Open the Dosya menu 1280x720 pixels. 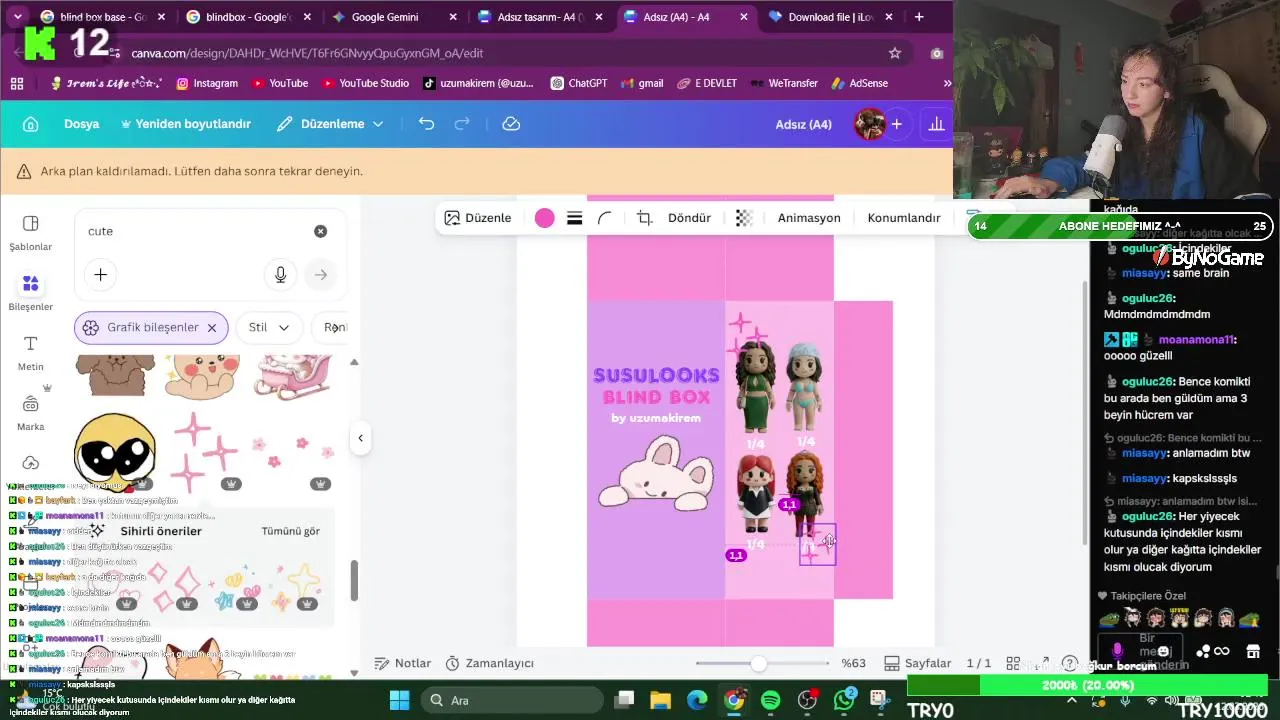coord(81,124)
